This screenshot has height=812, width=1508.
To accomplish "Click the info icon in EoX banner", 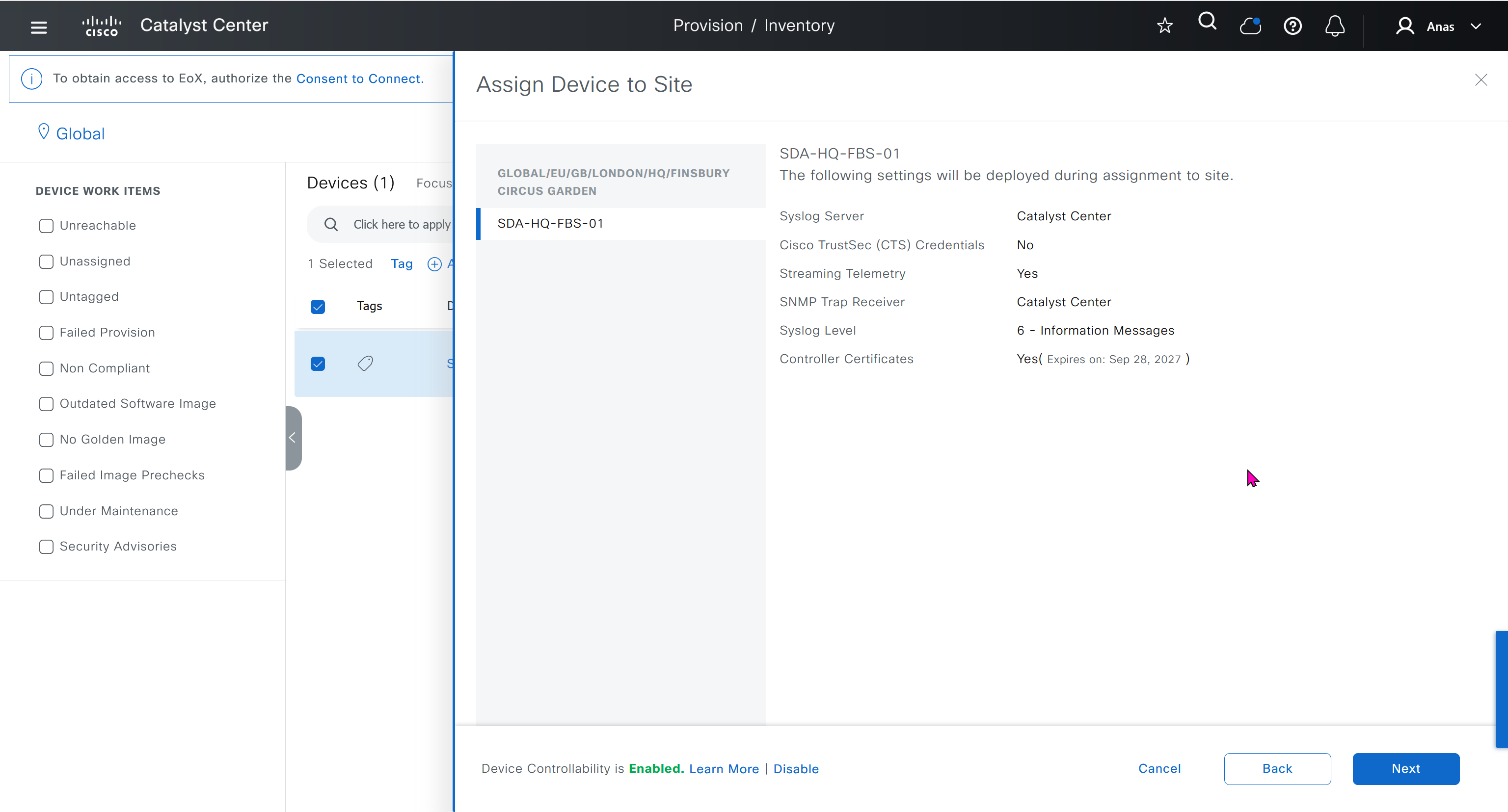I will tap(31, 79).
